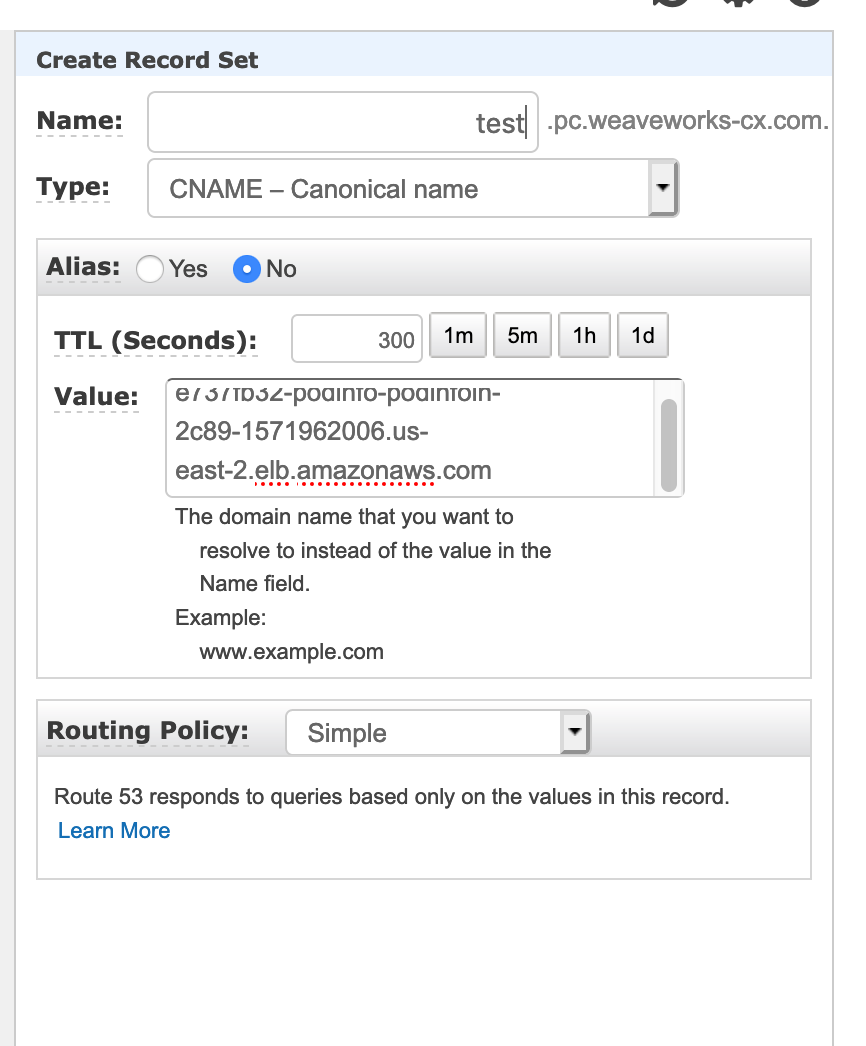
Task: Open the Learn More link
Action: click(114, 831)
